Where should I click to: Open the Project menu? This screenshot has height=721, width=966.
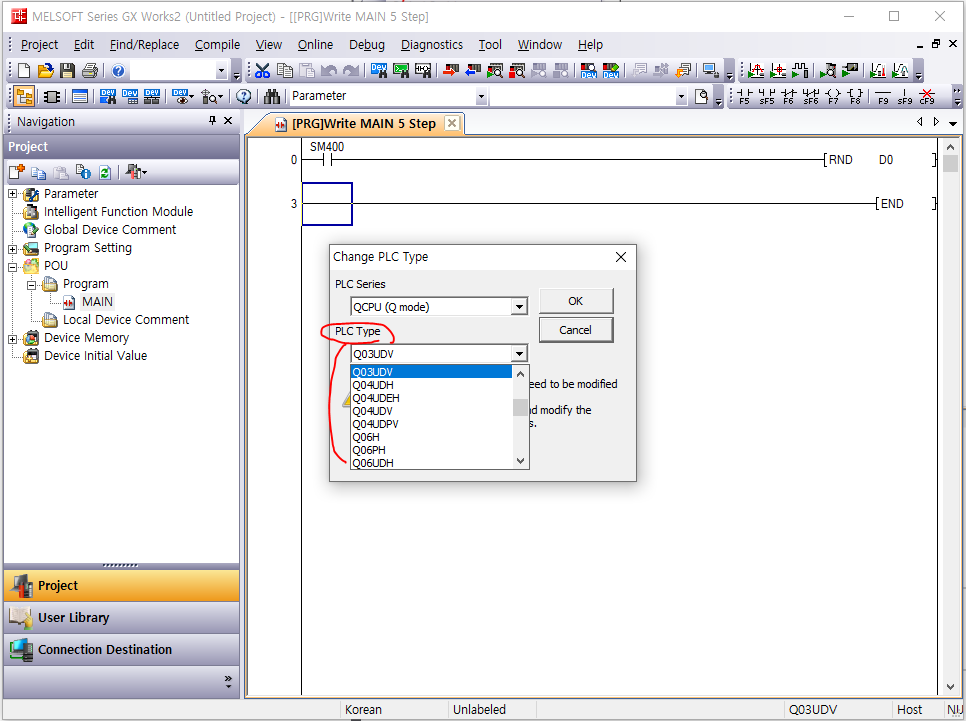tap(39, 44)
